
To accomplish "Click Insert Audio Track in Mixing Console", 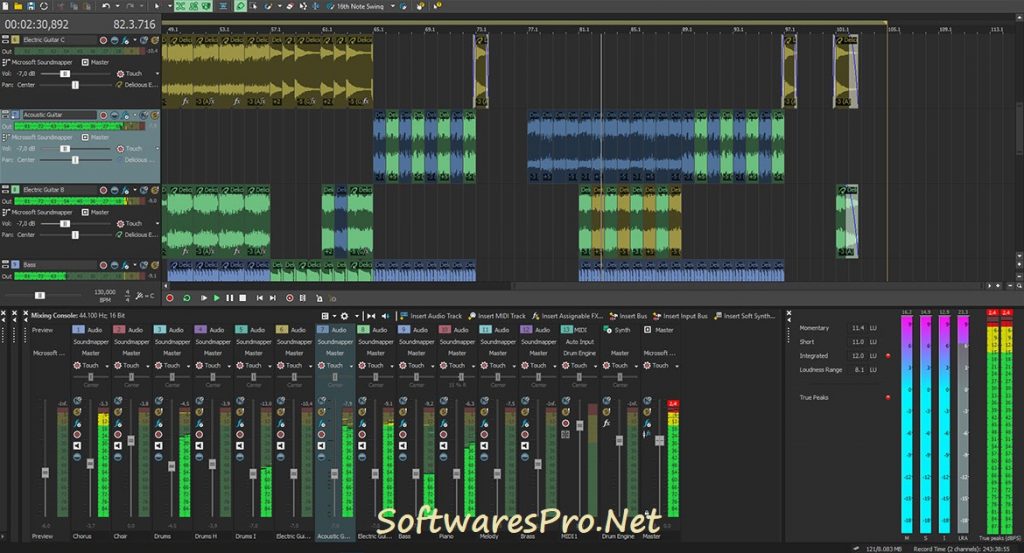I will [430, 316].
